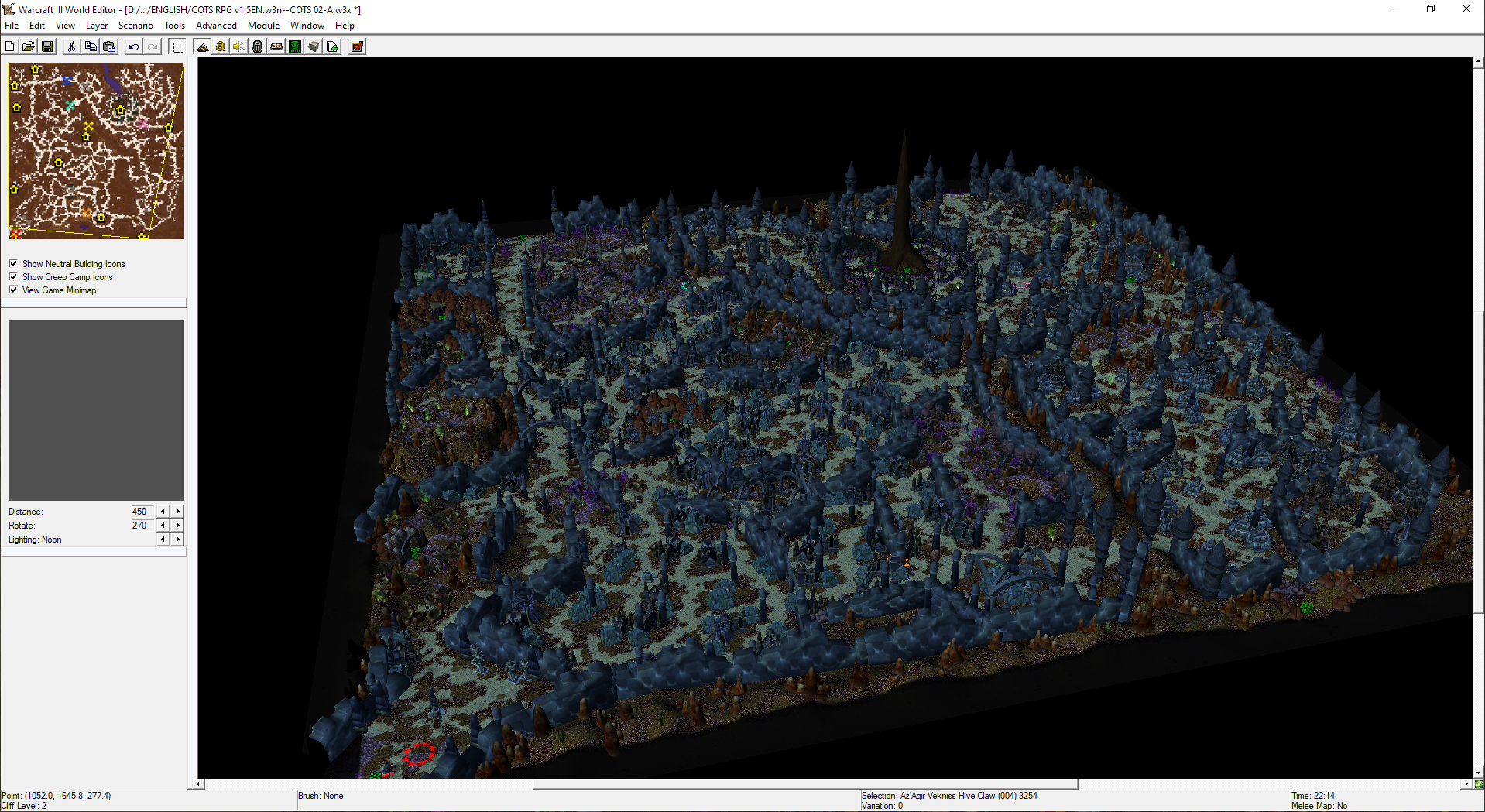Click on the minimap overview

96,151
